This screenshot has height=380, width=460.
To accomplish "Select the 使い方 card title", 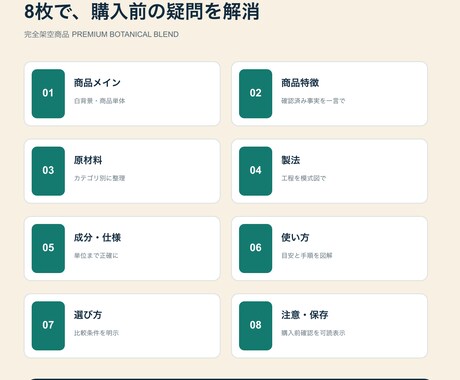I will click(x=295, y=237).
